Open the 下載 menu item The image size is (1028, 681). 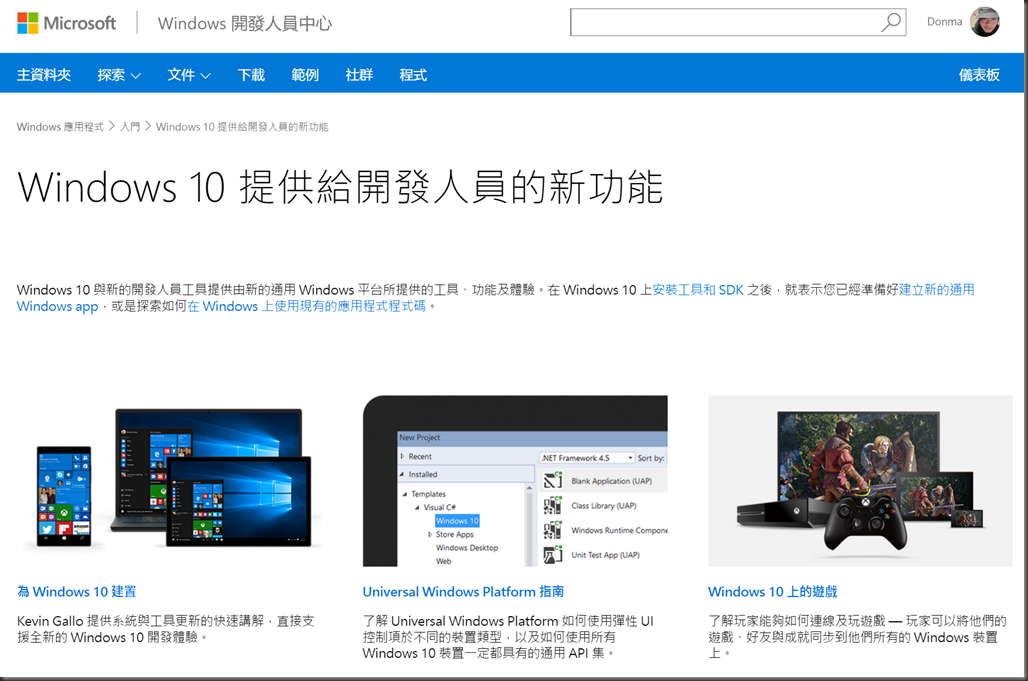[x=251, y=75]
